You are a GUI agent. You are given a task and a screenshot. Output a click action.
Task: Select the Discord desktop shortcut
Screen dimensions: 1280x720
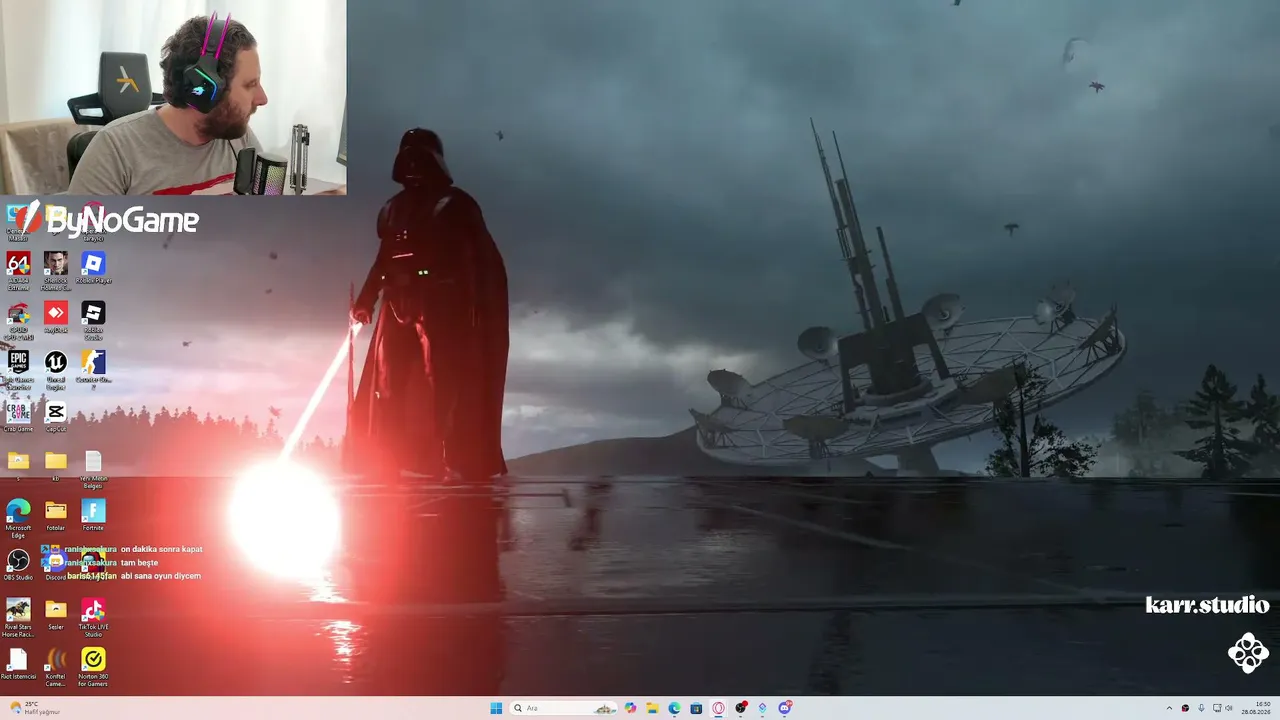pyautogui.click(x=56, y=564)
